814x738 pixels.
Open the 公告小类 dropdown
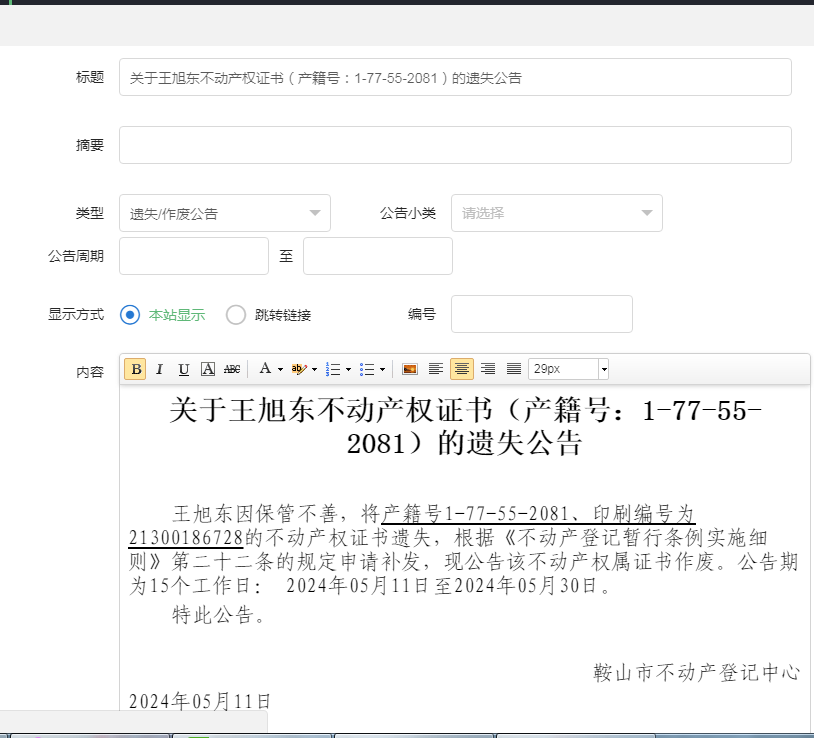557,213
